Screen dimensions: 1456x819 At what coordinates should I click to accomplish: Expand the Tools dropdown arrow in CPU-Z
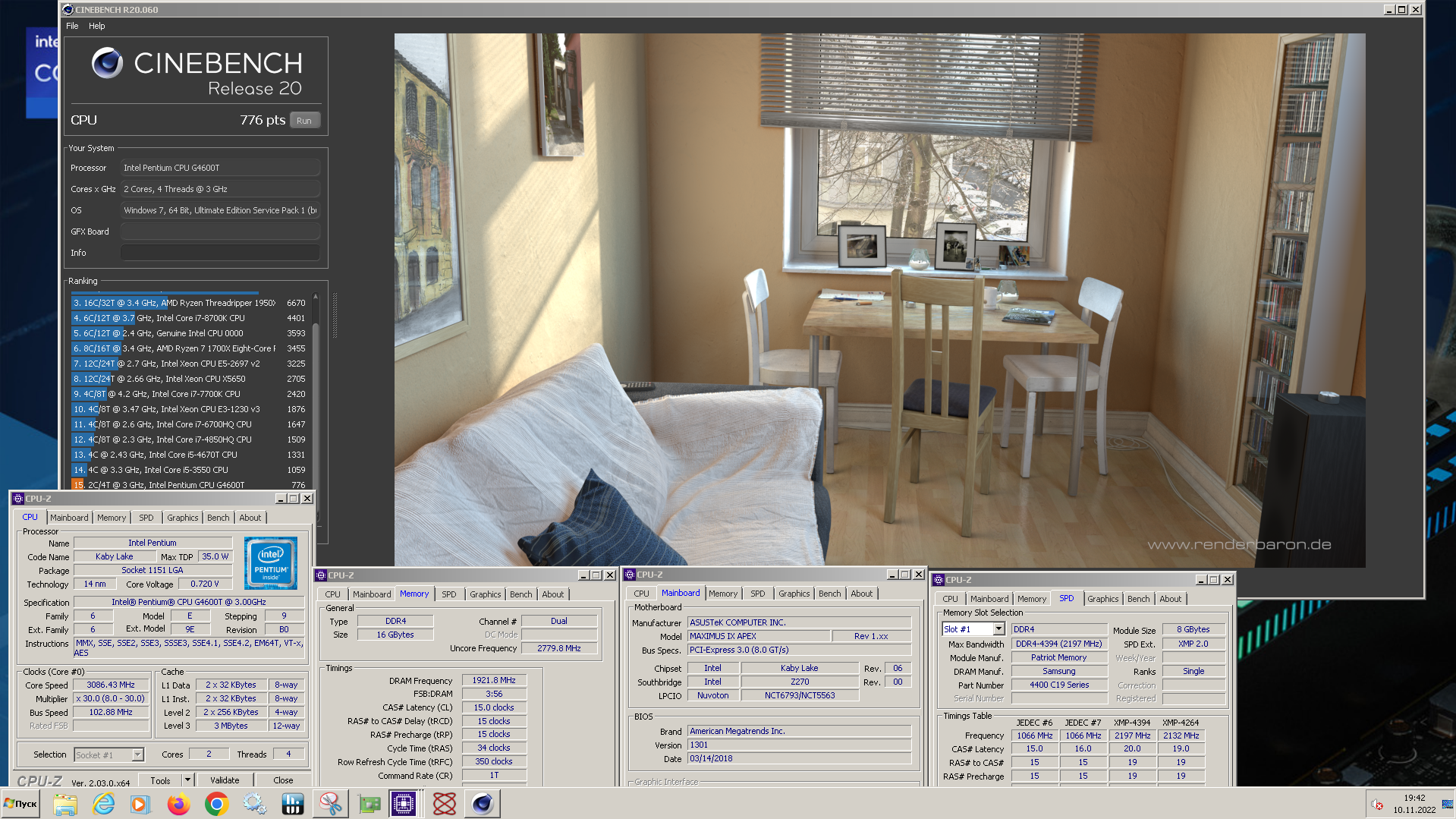click(x=187, y=780)
